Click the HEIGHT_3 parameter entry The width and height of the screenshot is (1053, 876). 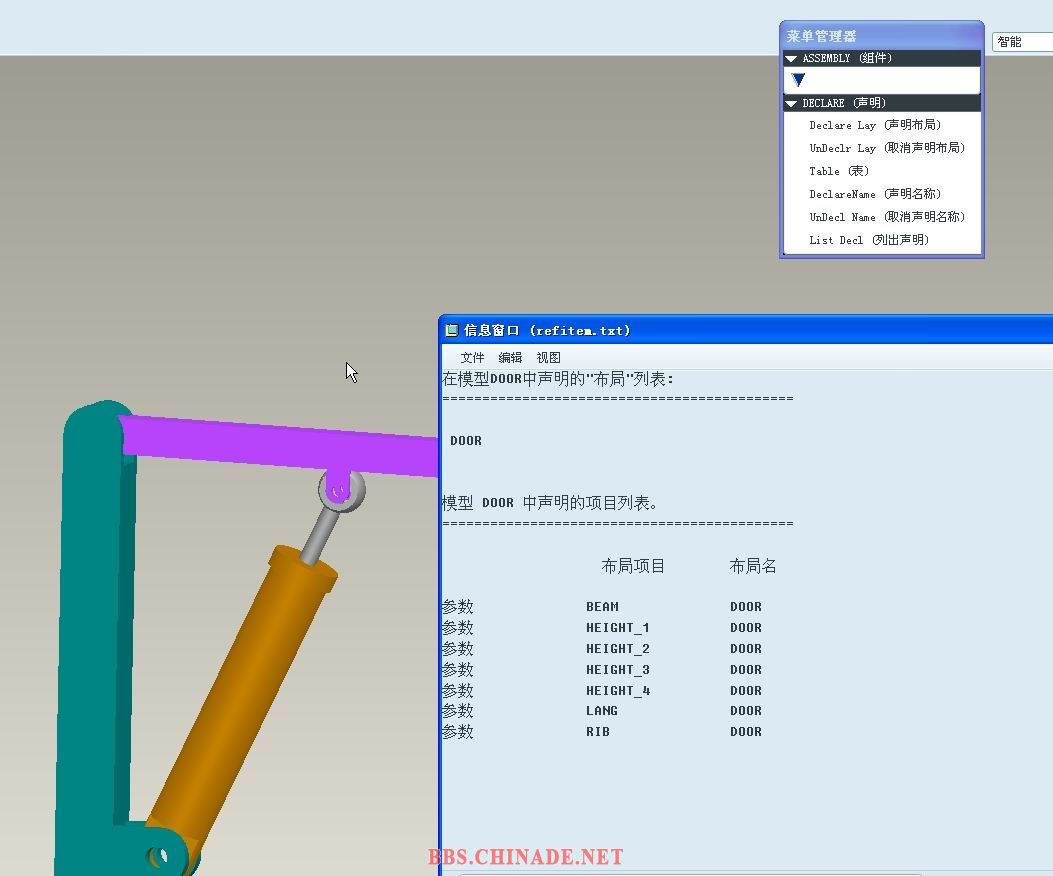[618, 669]
